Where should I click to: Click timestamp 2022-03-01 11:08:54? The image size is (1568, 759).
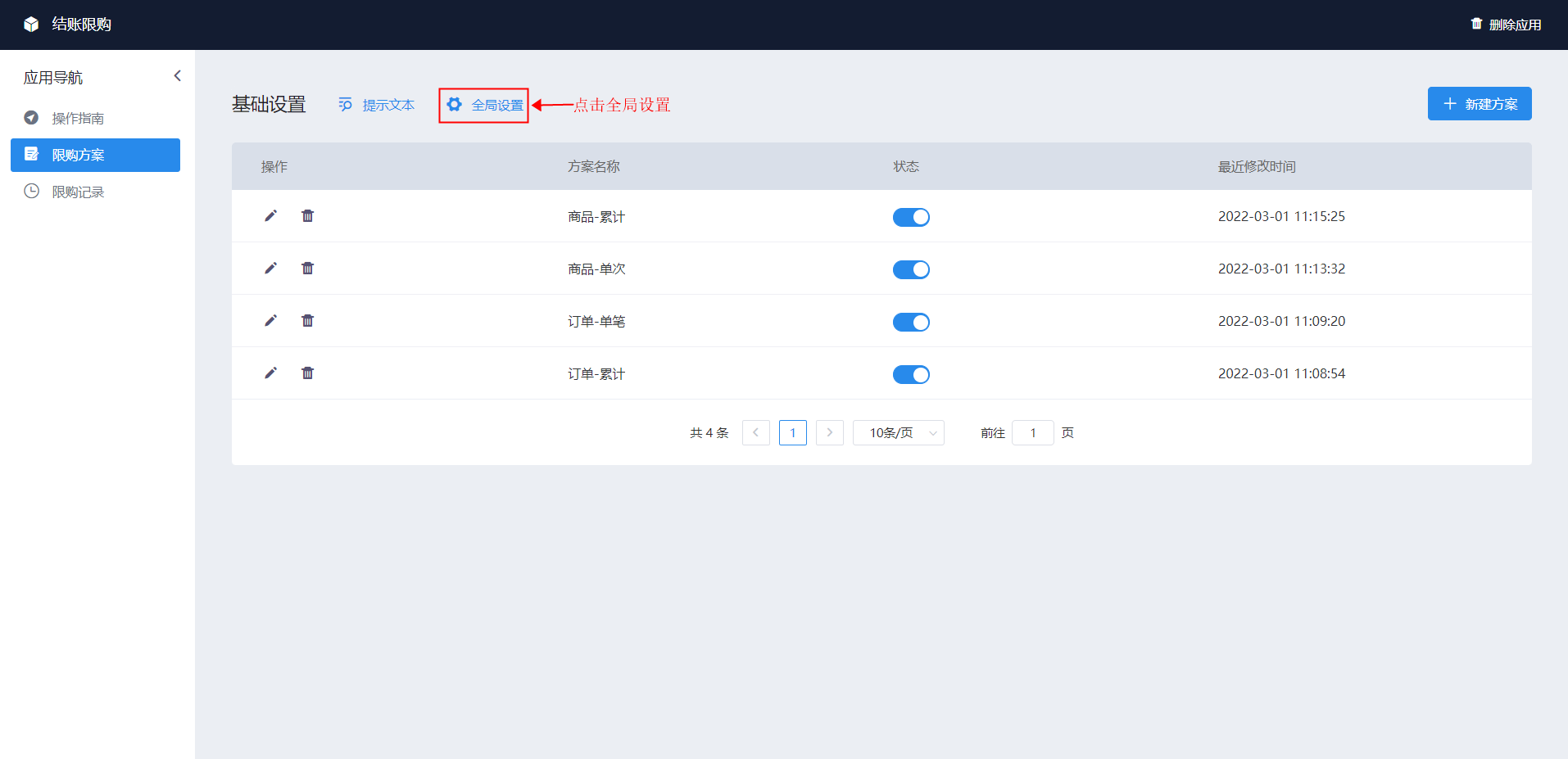(1281, 373)
